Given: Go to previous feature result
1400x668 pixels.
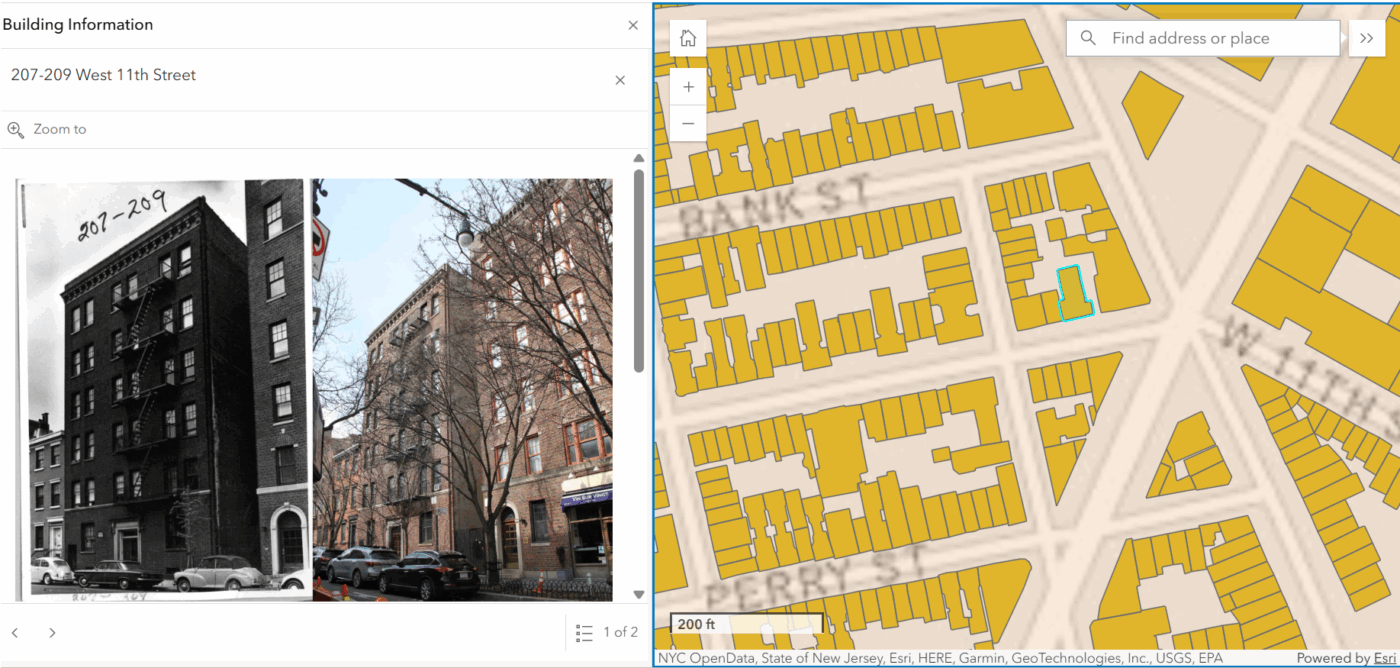Looking at the screenshot, I should (15, 633).
